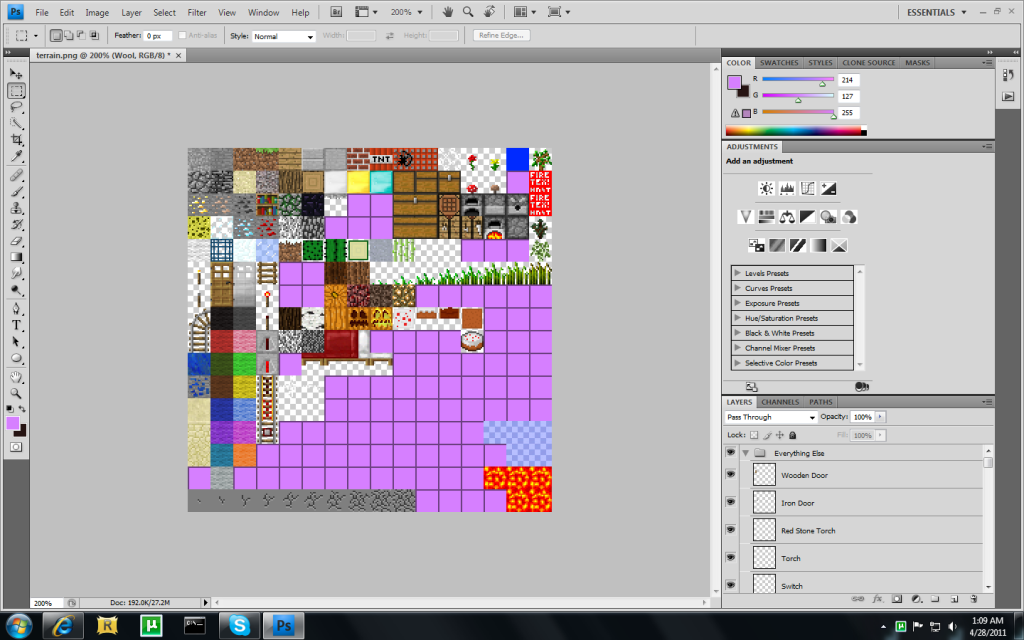Open the Essentials workspace dropdown
The height and width of the screenshot is (640, 1024).
[936, 12]
